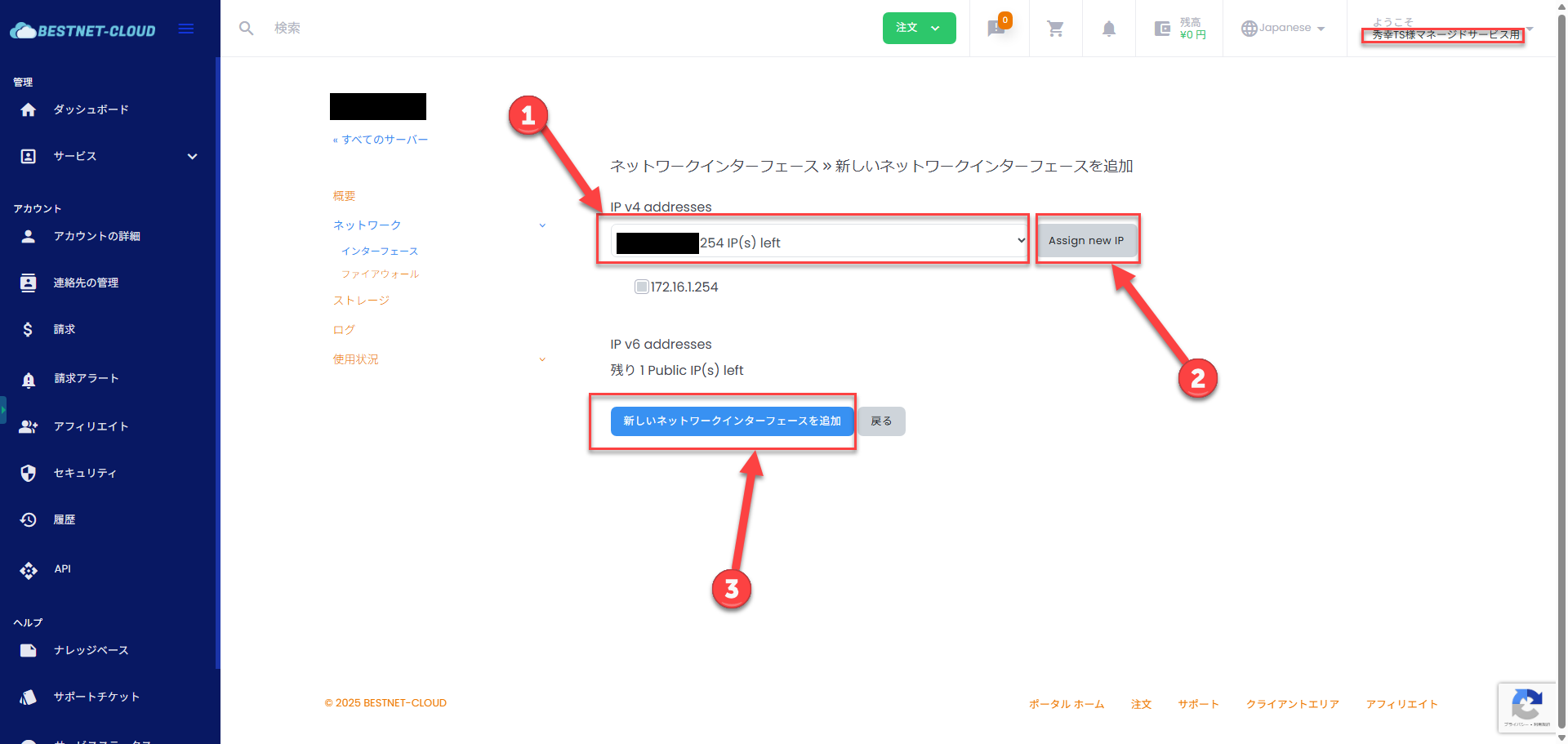Image resolution: width=1568 pixels, height=744 pixels.
Task: Open the shopping cart icon
Action: [x=1055, y=29]
